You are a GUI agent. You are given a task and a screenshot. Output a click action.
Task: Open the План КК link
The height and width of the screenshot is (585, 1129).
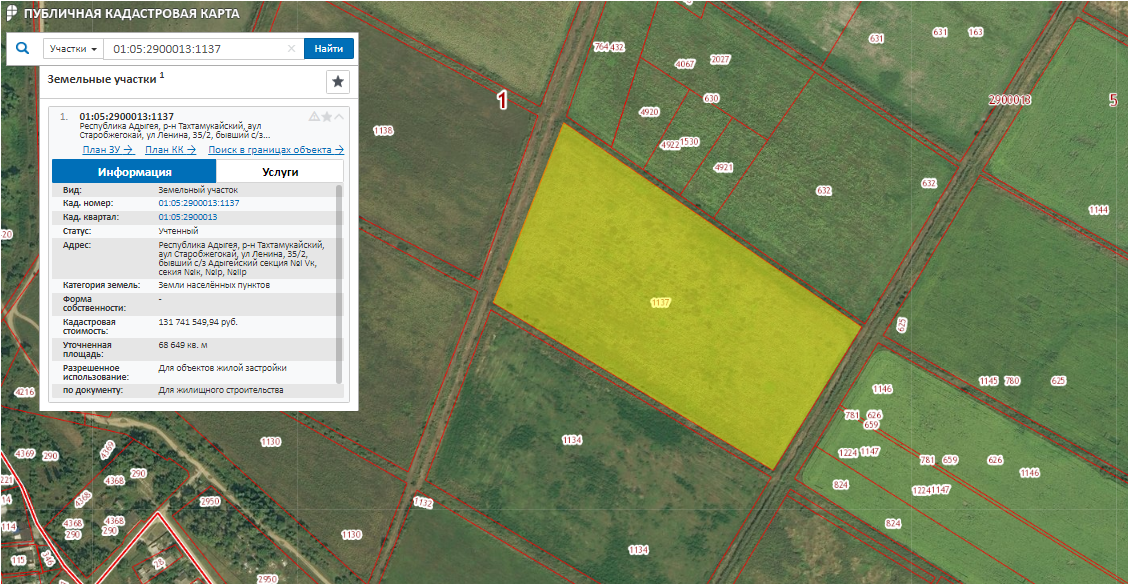point(169,150)
